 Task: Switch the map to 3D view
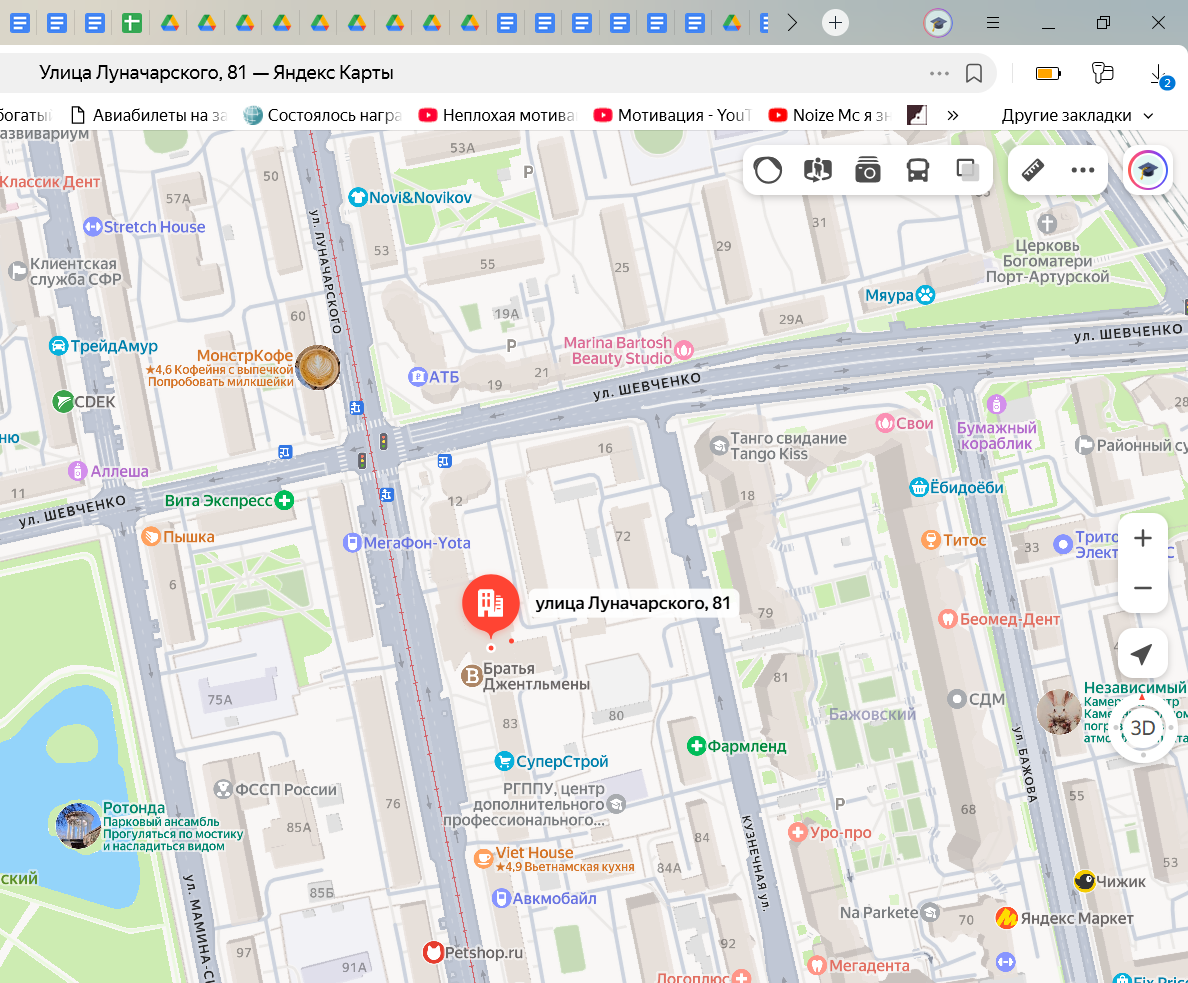(1142, 728)
